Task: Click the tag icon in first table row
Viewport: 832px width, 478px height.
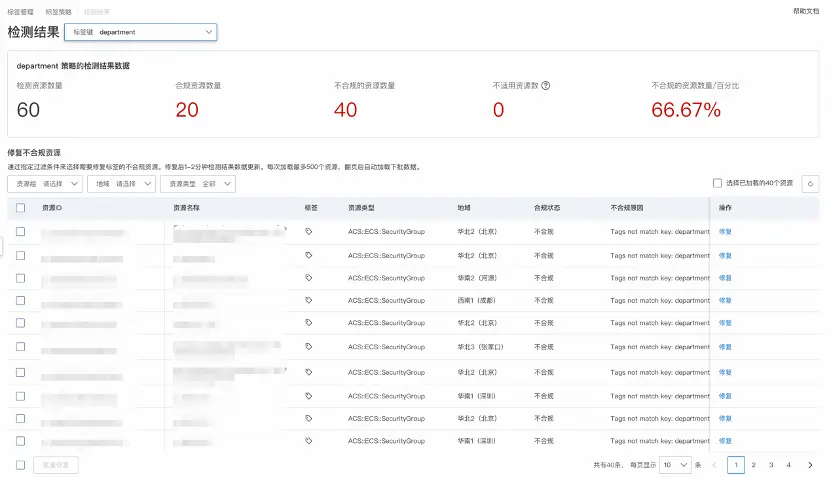Action: point(309,231)
